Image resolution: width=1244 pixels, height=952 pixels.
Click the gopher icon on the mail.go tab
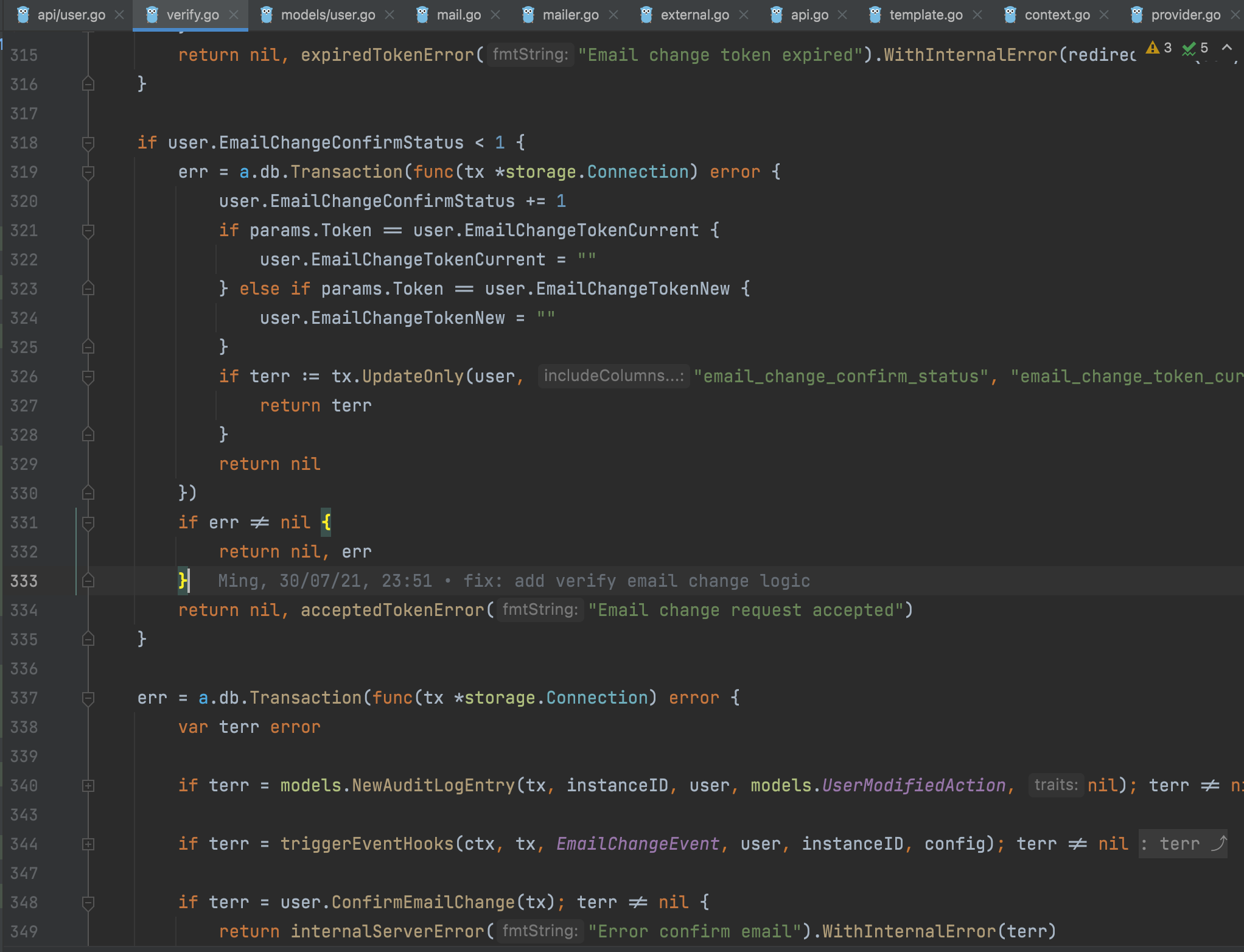(422, 15)
